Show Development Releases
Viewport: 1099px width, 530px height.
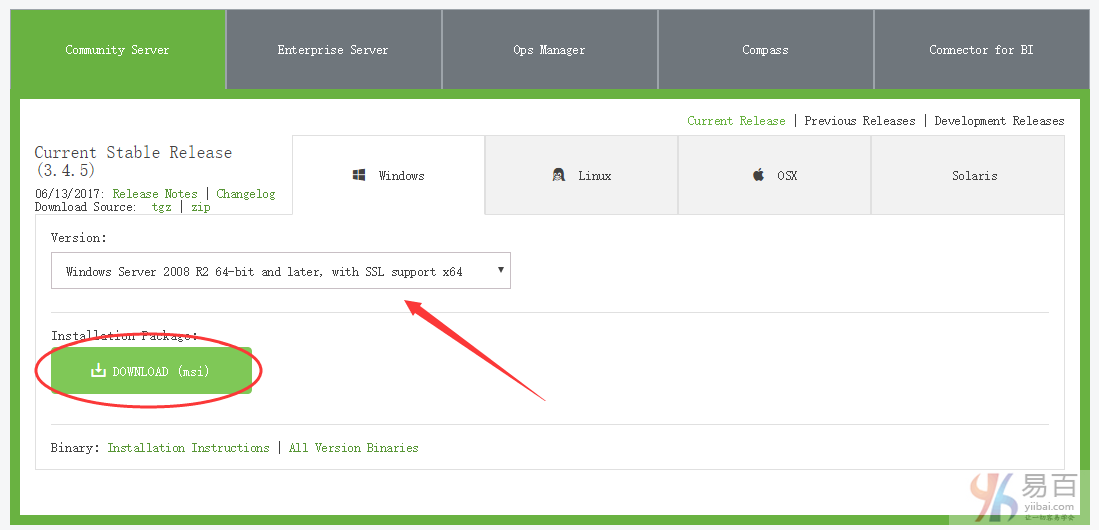pyautogui.click(x=999, y=121)
